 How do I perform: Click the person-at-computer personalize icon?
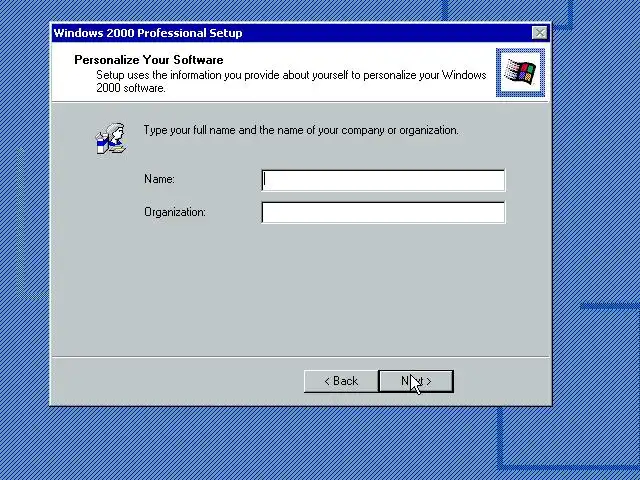pyautogui.click(x=111, y=139)
